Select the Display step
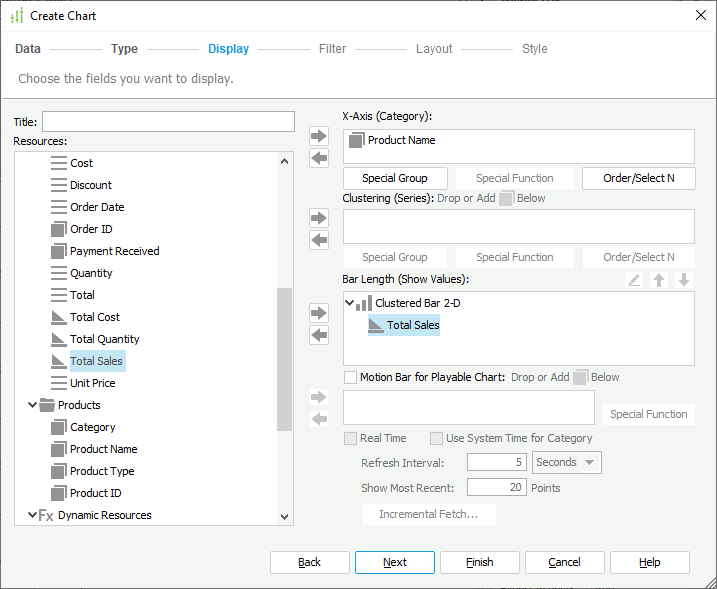This screenshot has height=589, width=717. point(229,49)
